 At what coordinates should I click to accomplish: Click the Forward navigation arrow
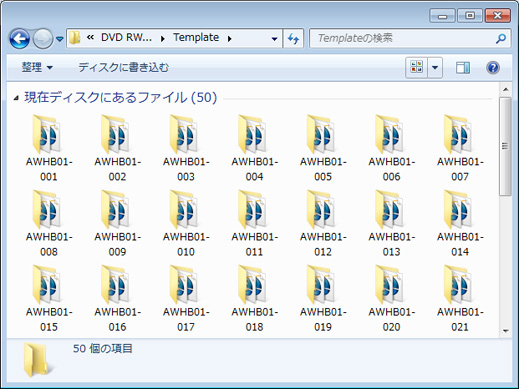click(x=43, y=39)
